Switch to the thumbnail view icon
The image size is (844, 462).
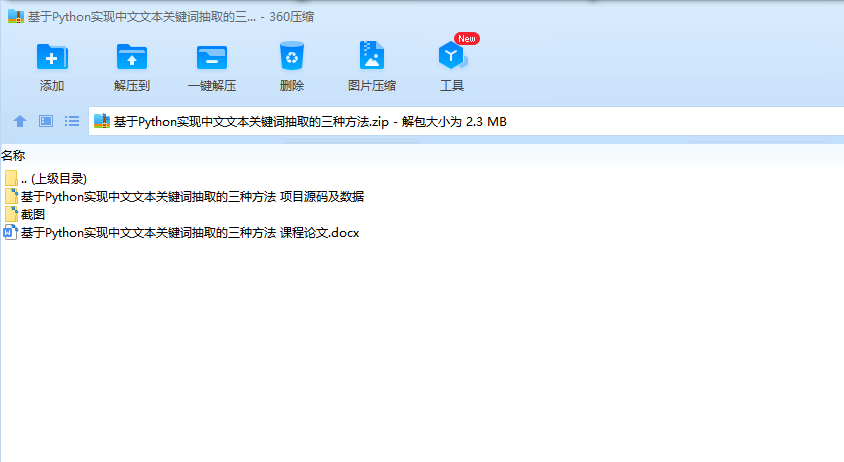[x=46, y=121]
